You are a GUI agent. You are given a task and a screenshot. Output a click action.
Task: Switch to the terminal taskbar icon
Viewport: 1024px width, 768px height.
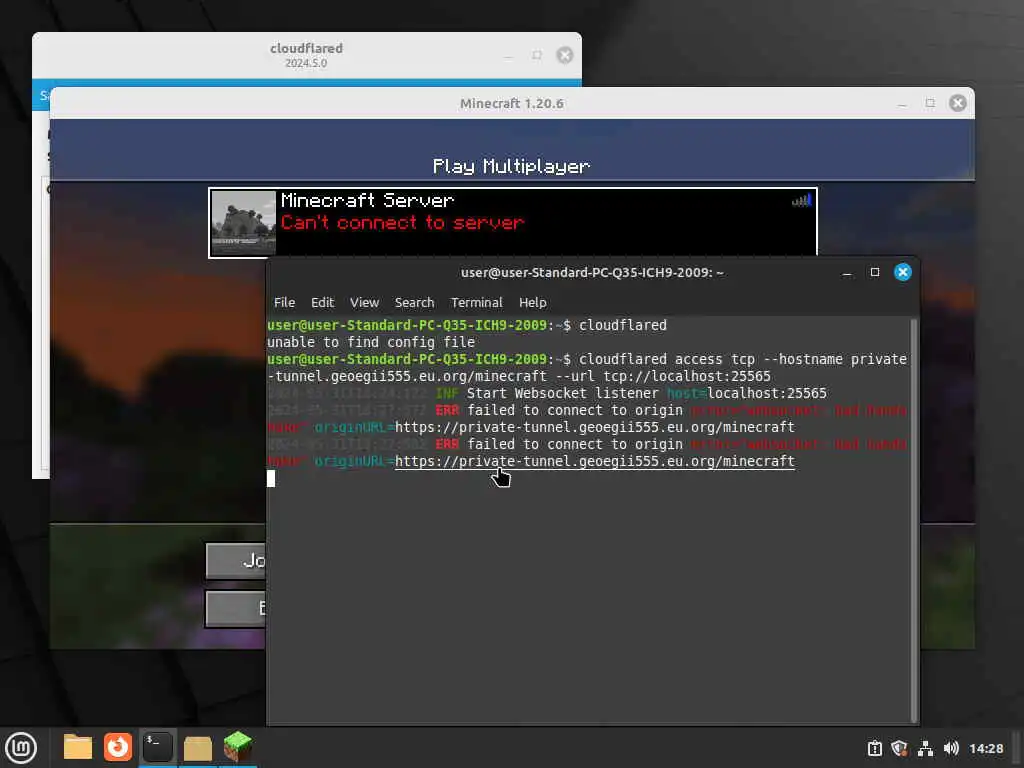tap(157, 747)
